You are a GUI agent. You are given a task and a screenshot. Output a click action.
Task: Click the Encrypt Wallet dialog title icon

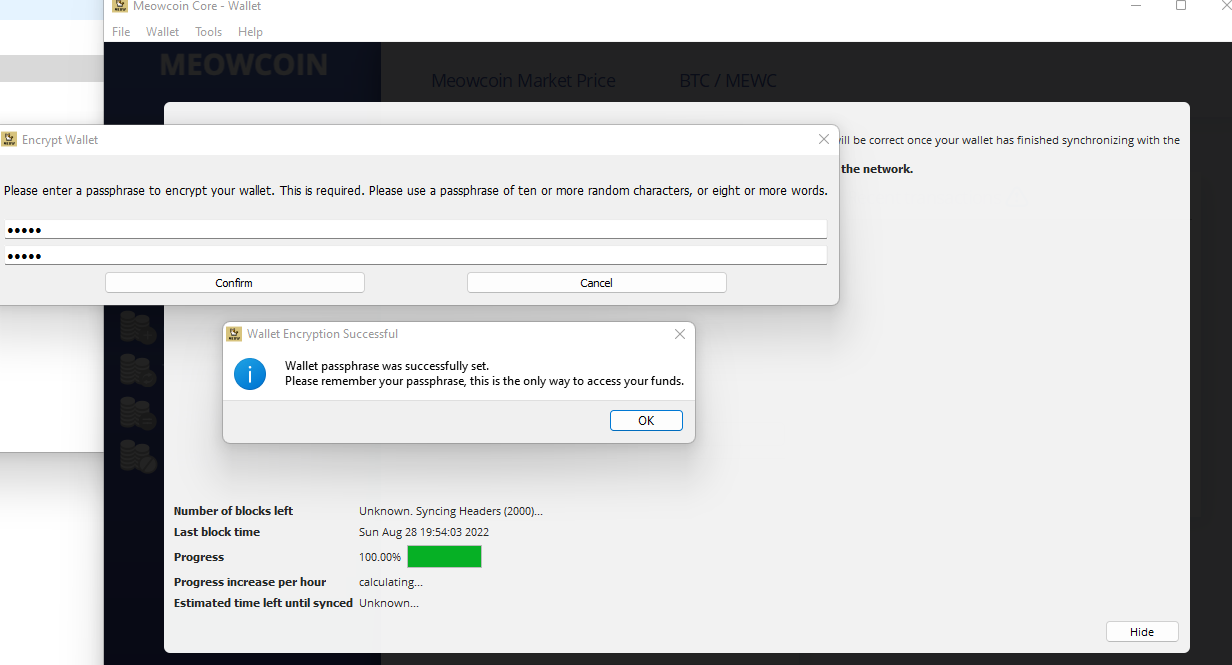pyautogui.click(x=9, y=140)
